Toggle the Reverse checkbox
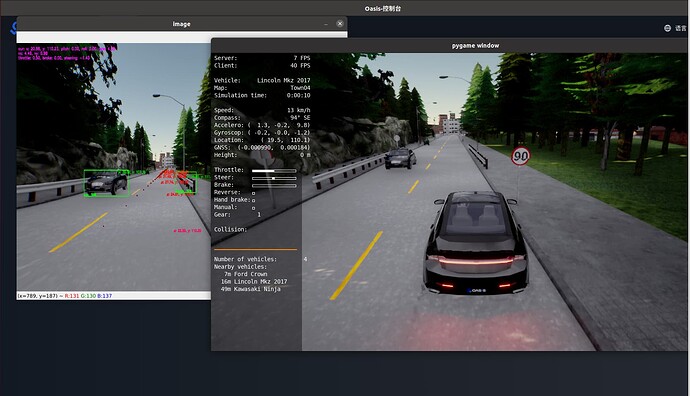Screen dimensions: 690x396 (x=253, y=193)
